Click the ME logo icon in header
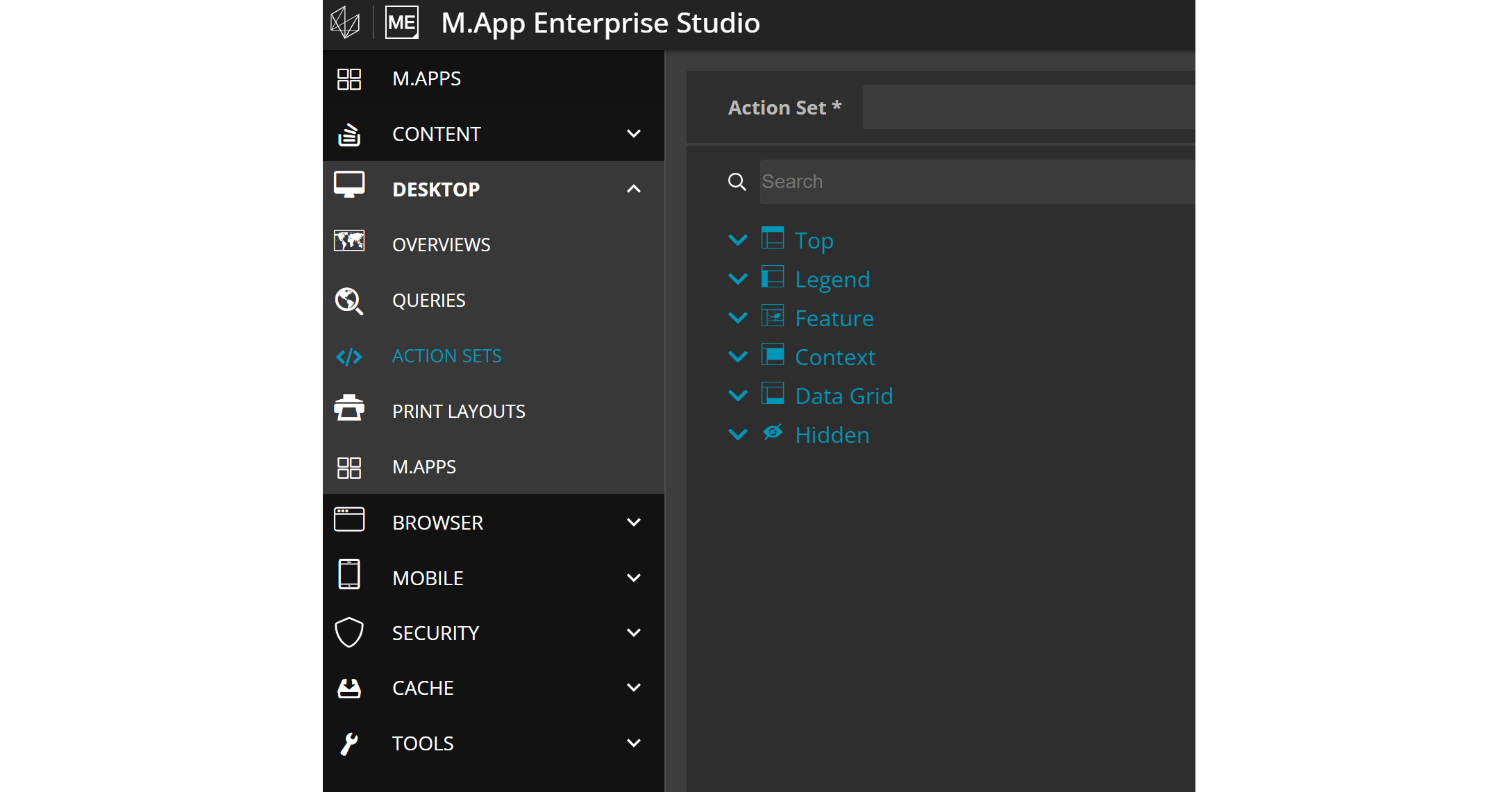Screen dimensions: 1512x792 pos(402,23)
